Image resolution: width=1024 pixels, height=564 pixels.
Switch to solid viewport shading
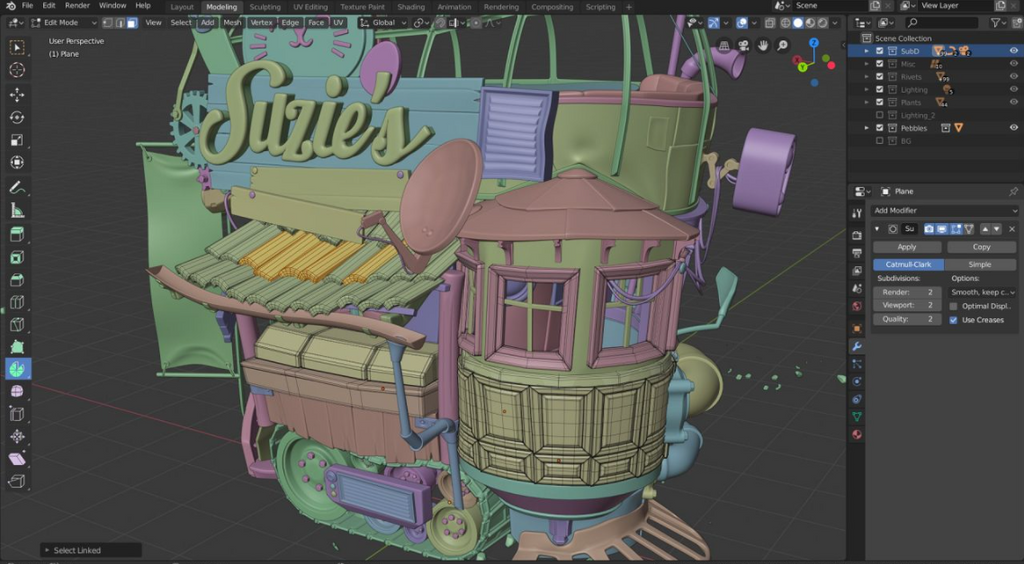[x=798, y=23]
